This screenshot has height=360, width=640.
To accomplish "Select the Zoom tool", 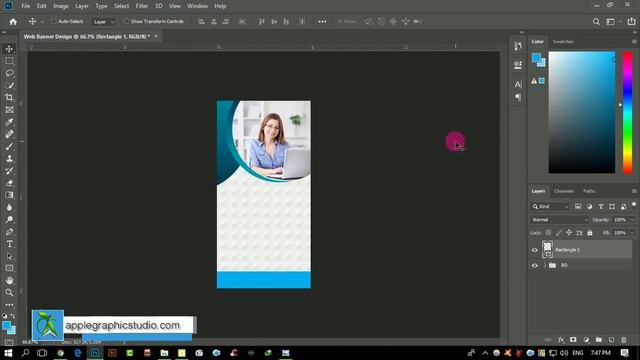I will point(9,293).
